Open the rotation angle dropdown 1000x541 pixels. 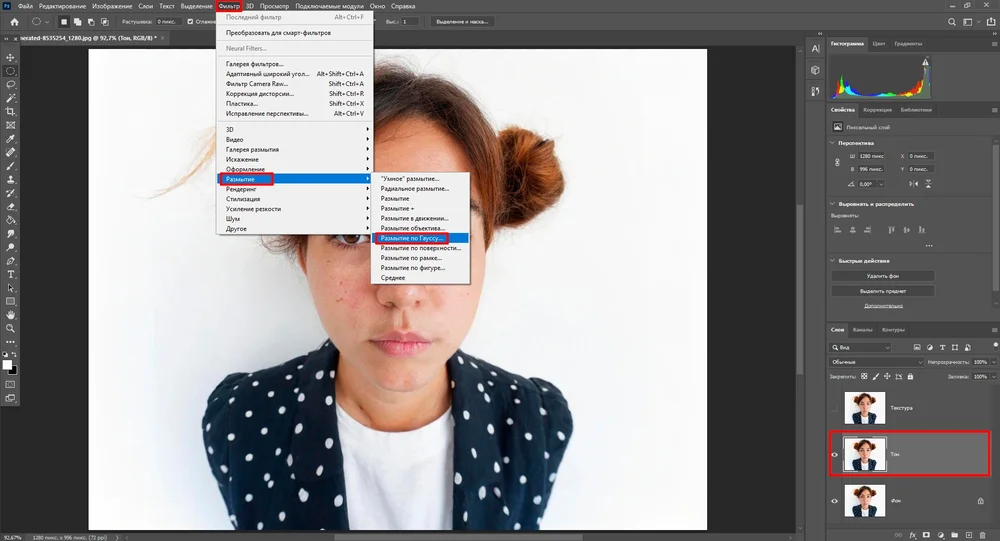click(881, 184)
